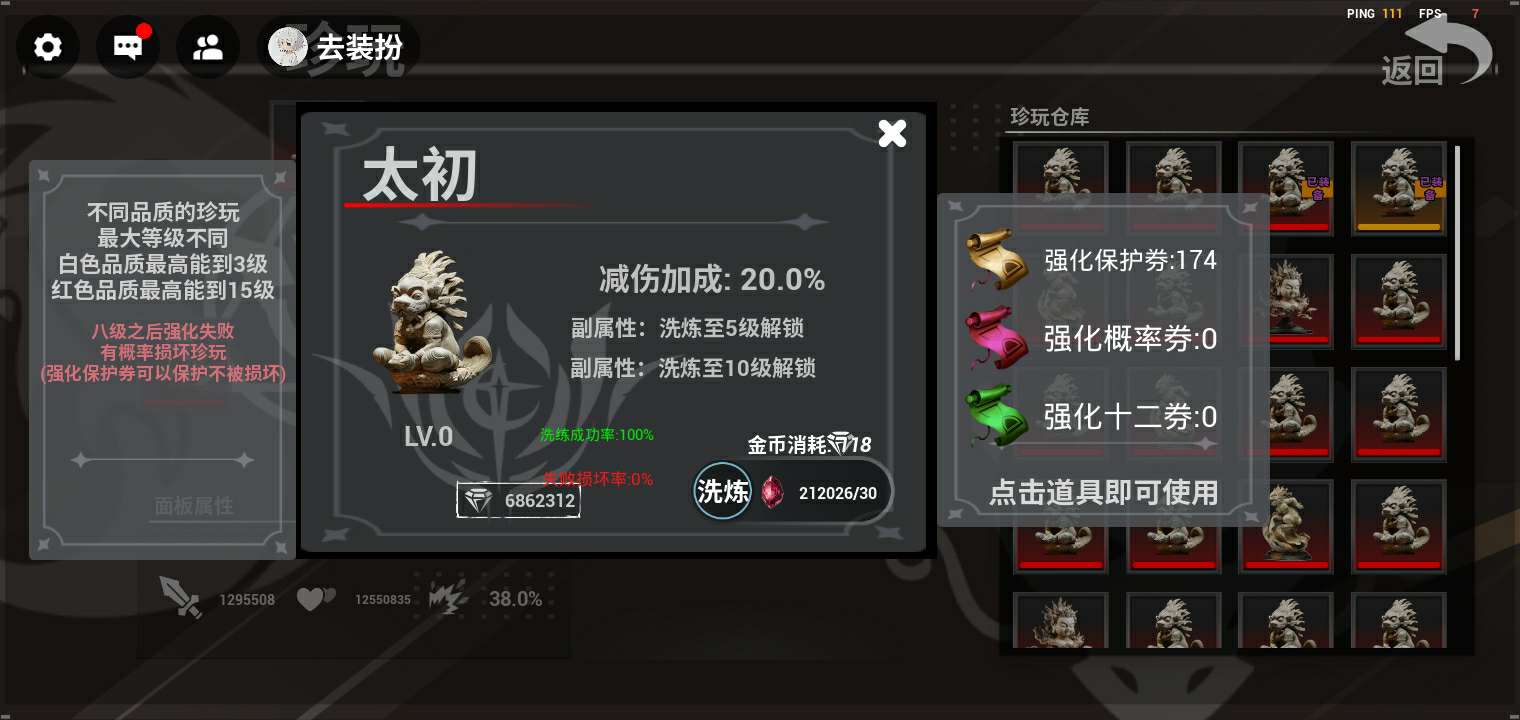Use the gold 强化保护券 scroll

pyautogui.click(x=997, y=260)
